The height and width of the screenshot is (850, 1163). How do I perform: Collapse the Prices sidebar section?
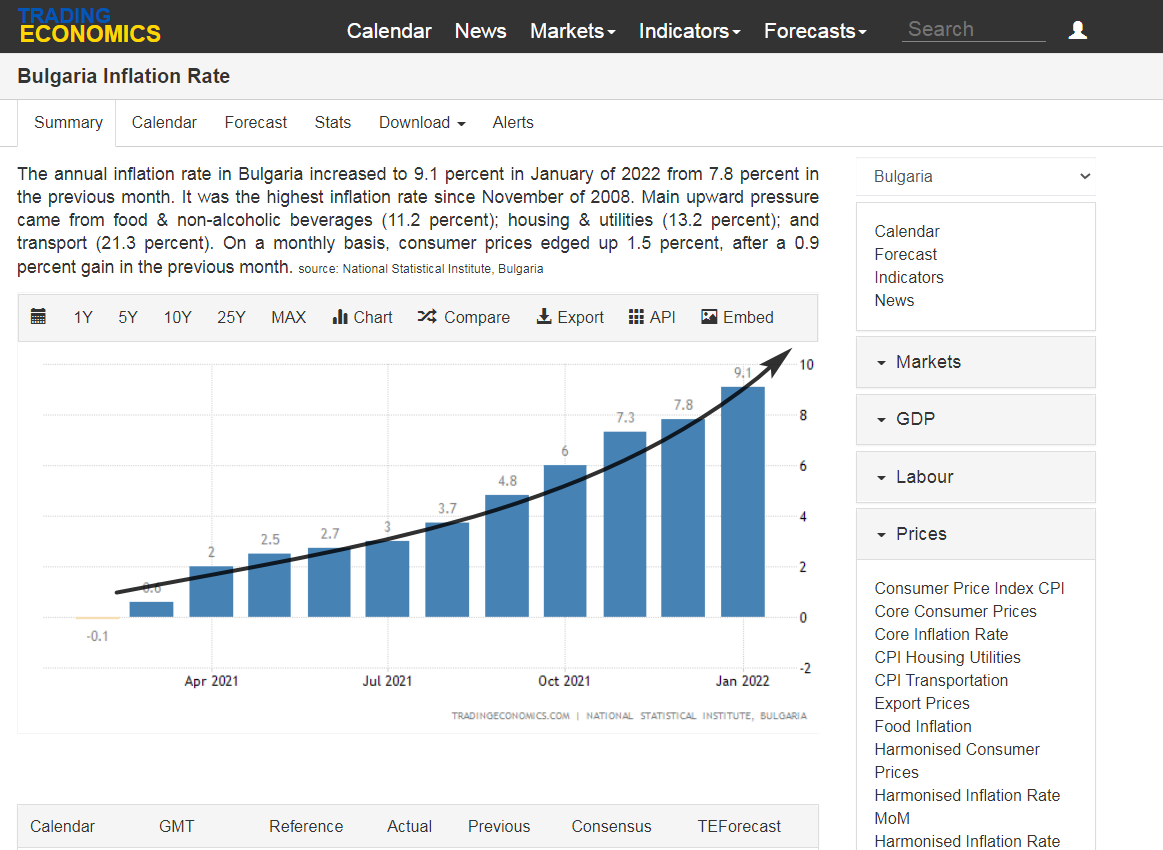(x=975, y=534)
